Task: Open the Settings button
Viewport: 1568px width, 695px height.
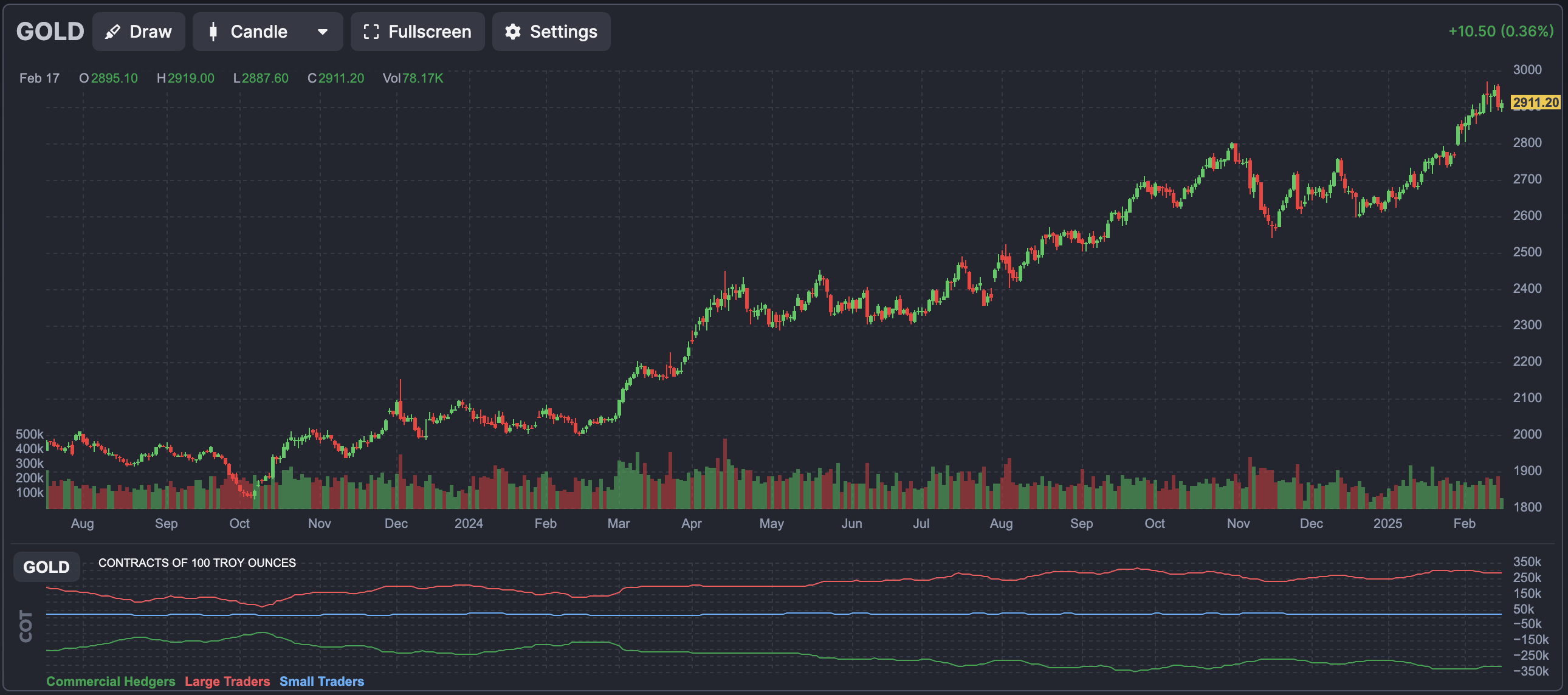Action: 563,32
